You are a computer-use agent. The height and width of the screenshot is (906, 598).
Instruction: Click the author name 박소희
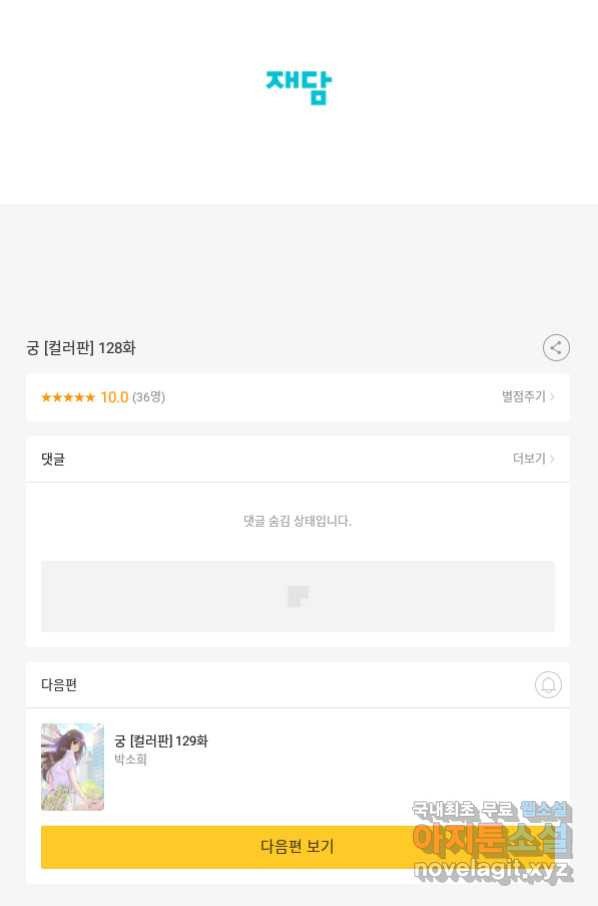tap(130, 759)
